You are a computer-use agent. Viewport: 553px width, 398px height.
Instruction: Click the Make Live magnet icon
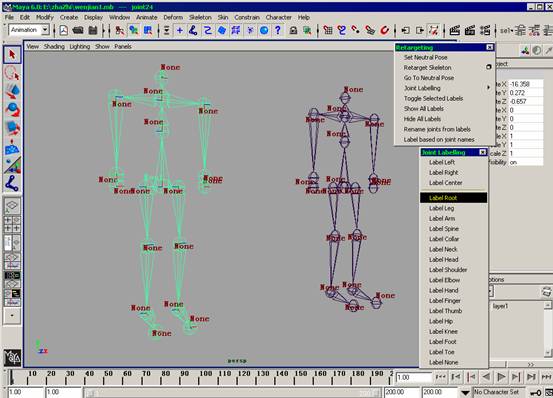click(x=384, y=30)
